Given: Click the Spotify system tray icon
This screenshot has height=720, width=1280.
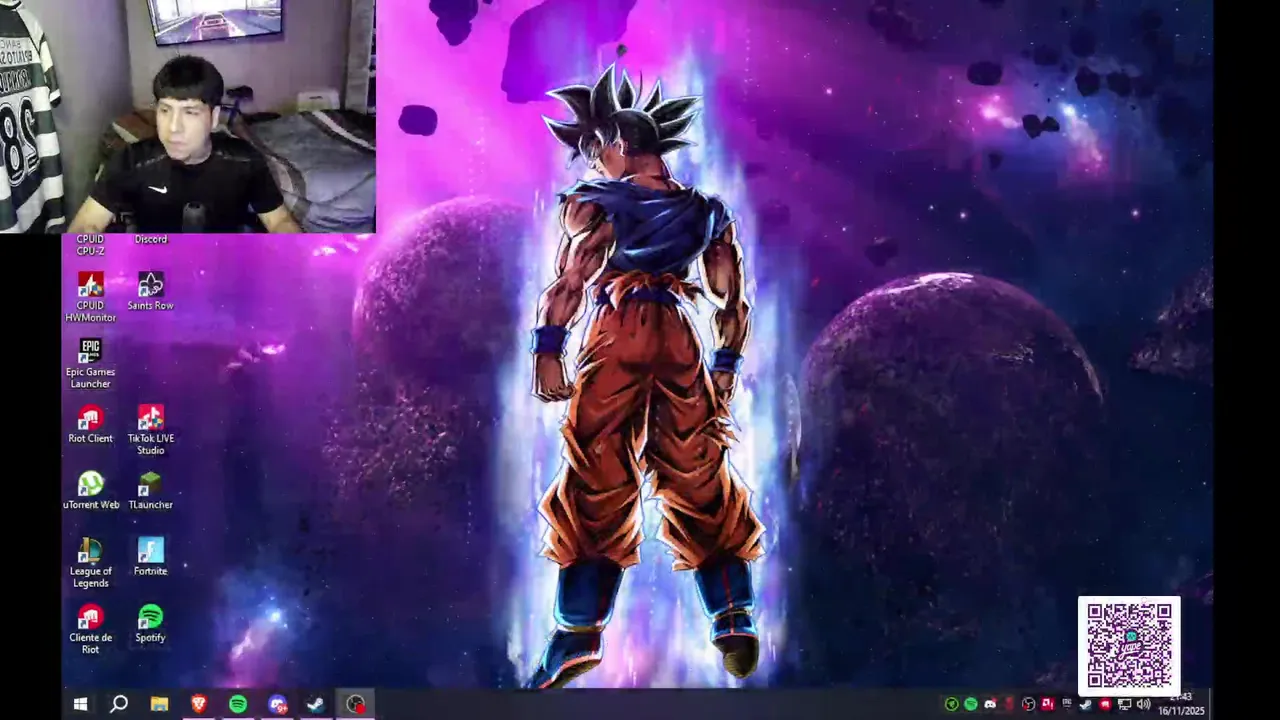Looking at the screenshot, I should (971, 704).
